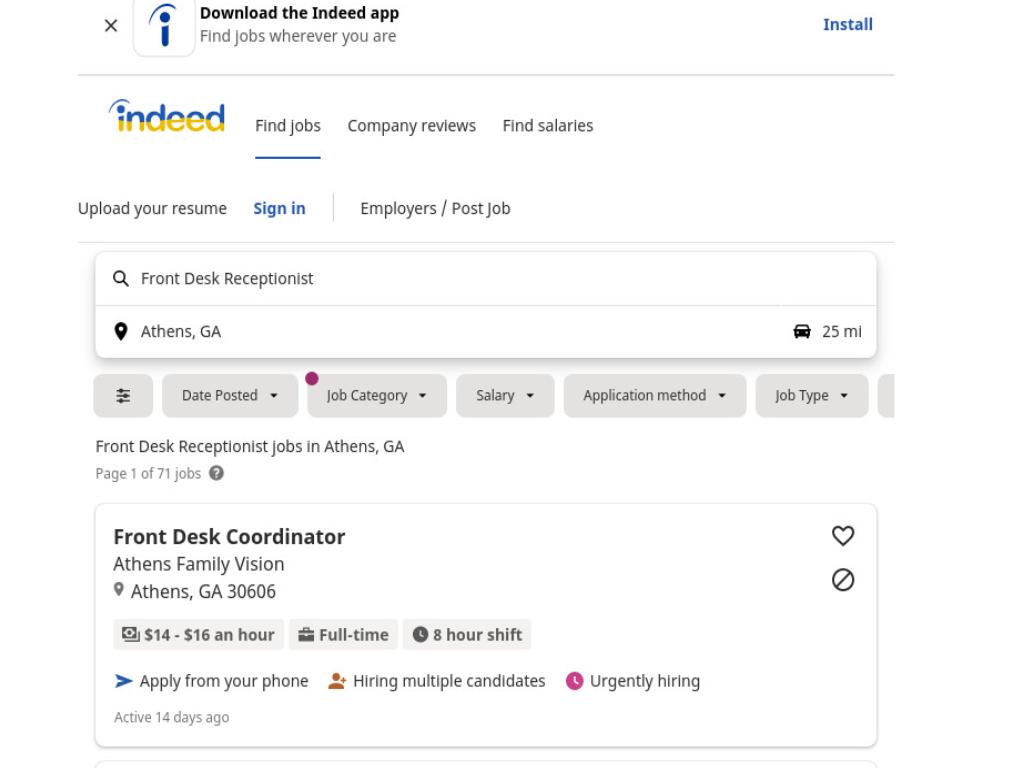Click the Indeed app icon in banner
Screen dimensions: 1024x768
click(164, 27)
